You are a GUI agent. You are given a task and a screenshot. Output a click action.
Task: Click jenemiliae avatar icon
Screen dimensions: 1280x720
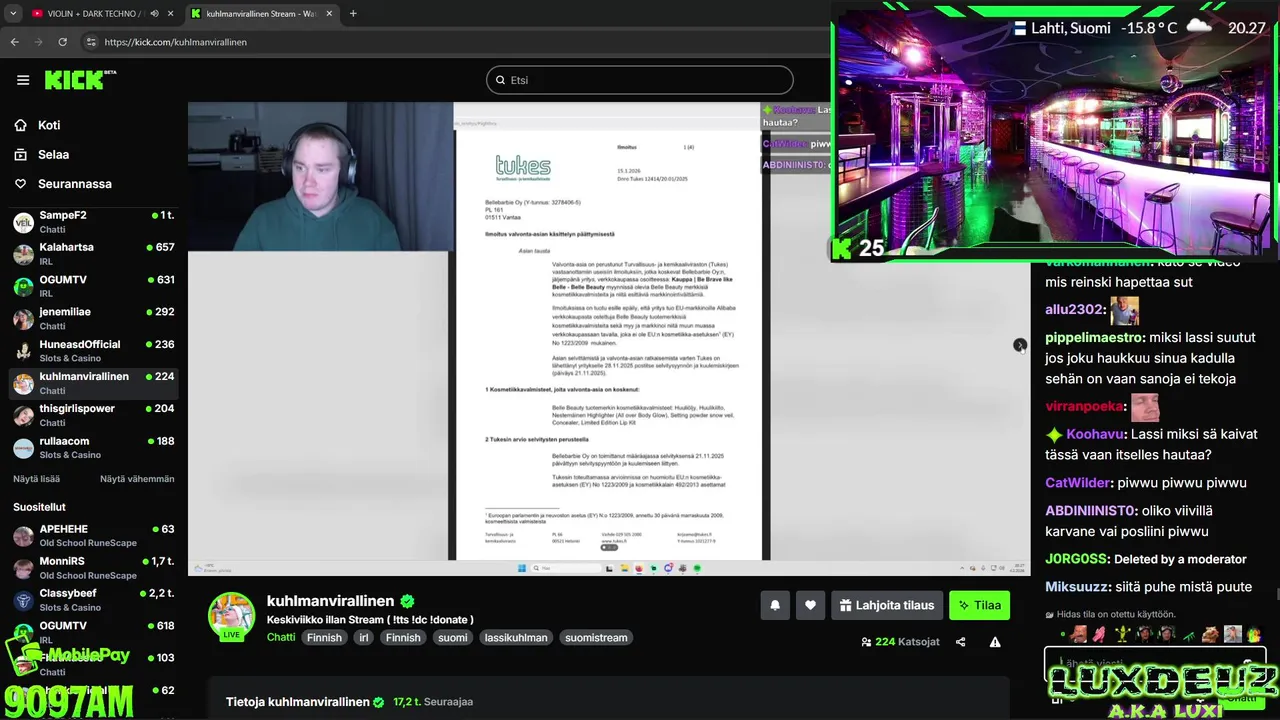pyautogui.click(x=23, y=319)
